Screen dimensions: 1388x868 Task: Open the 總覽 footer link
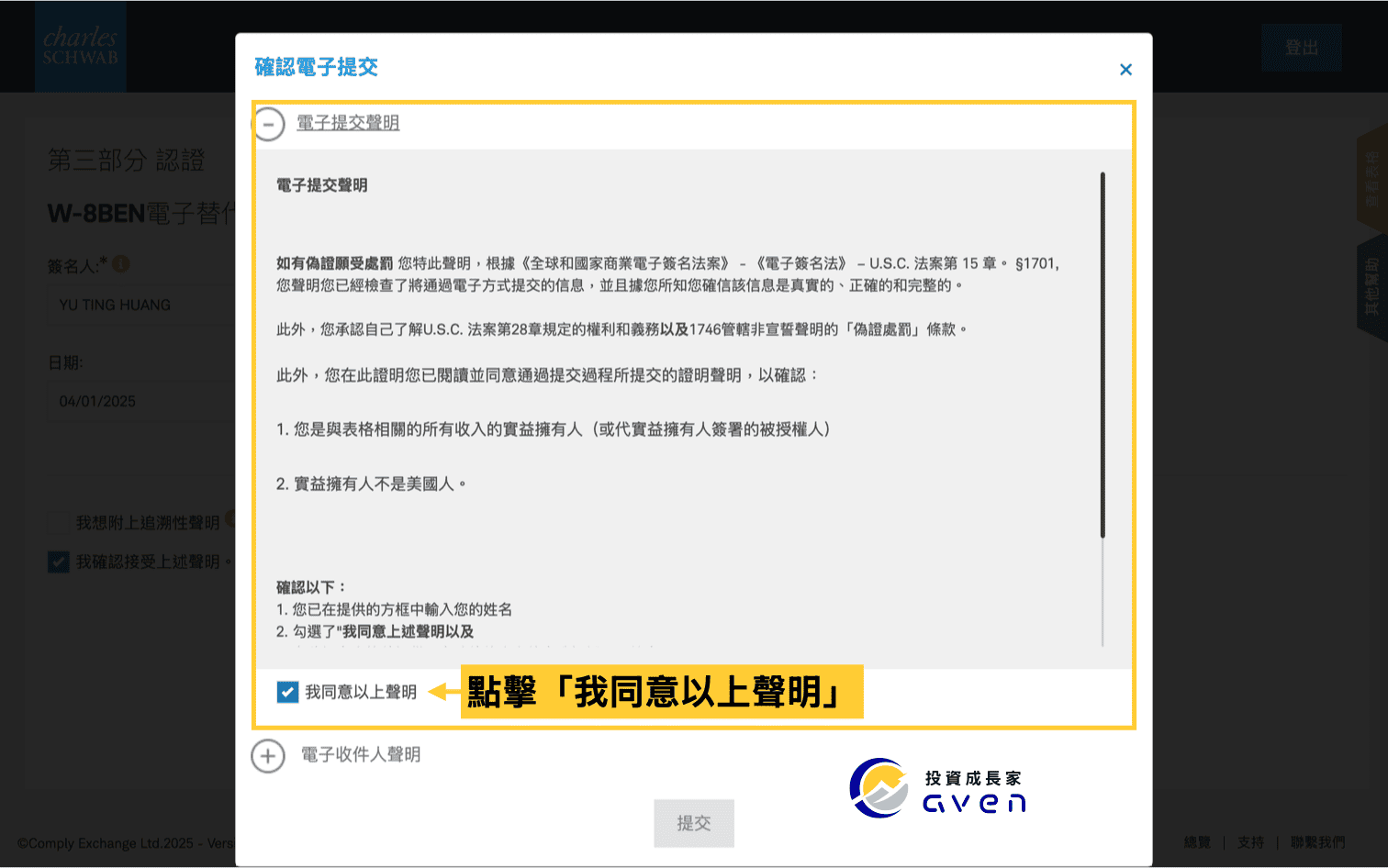click(x=1197, y=842)
